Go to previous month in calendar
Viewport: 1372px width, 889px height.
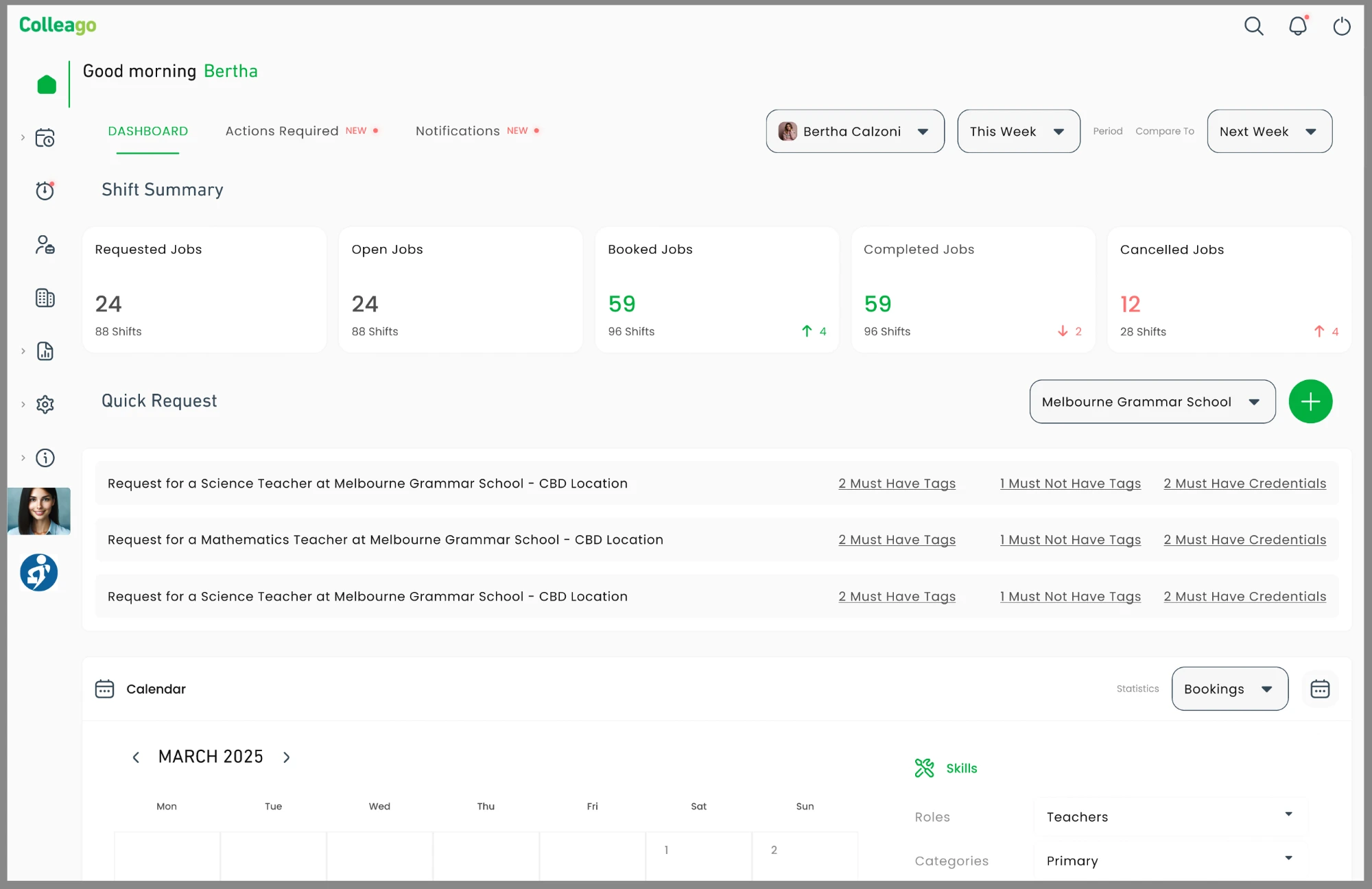[x=136, y=757]
